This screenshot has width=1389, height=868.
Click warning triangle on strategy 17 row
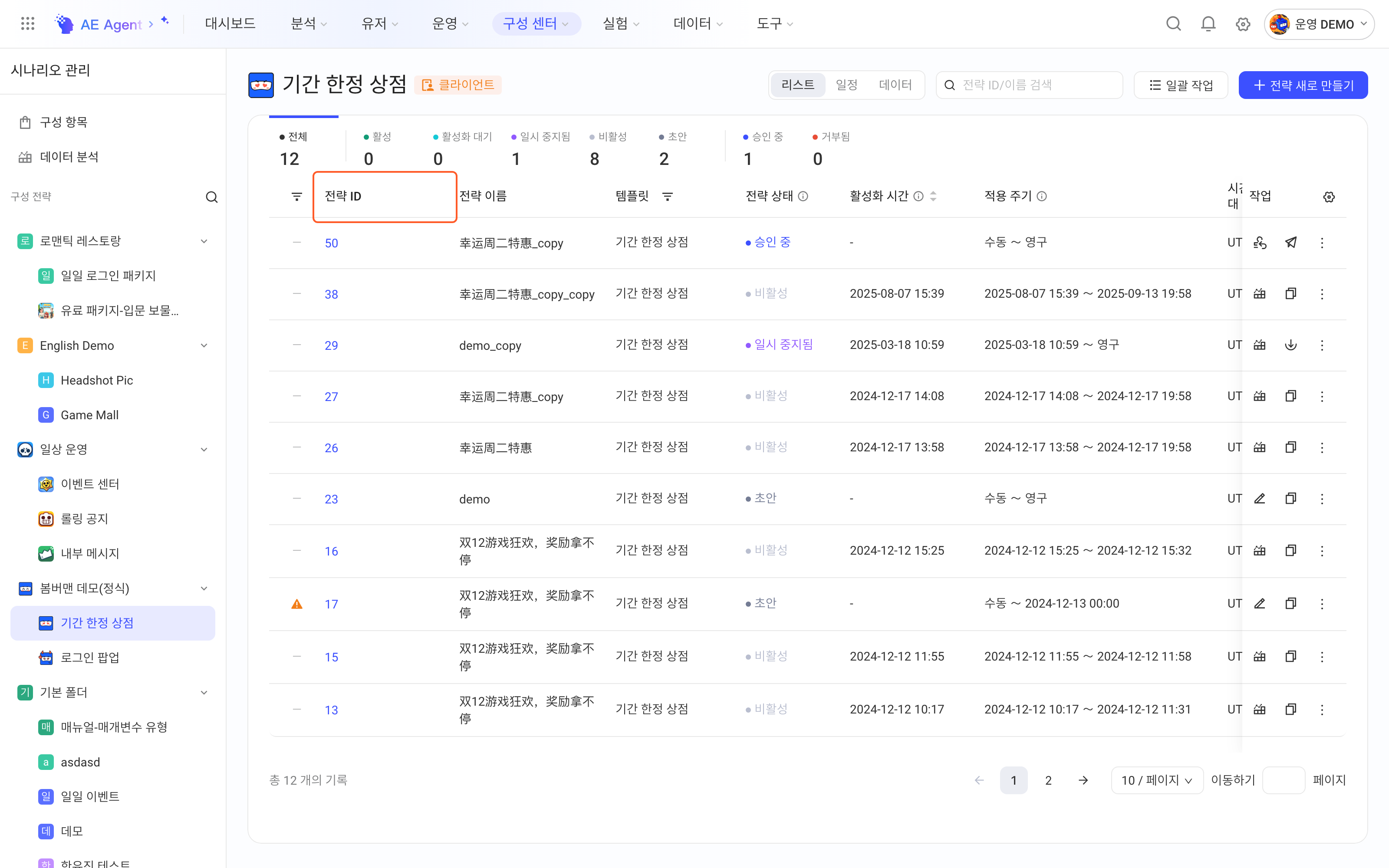pyautogui.click(x=297, y=604)
